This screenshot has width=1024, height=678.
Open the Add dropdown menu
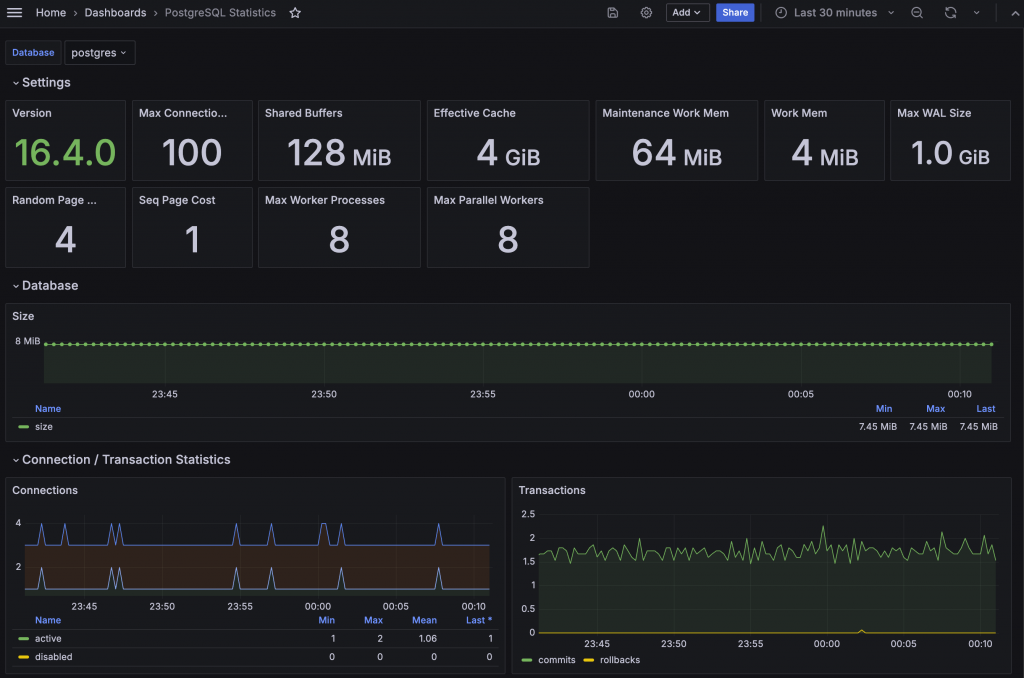point(688,13)
